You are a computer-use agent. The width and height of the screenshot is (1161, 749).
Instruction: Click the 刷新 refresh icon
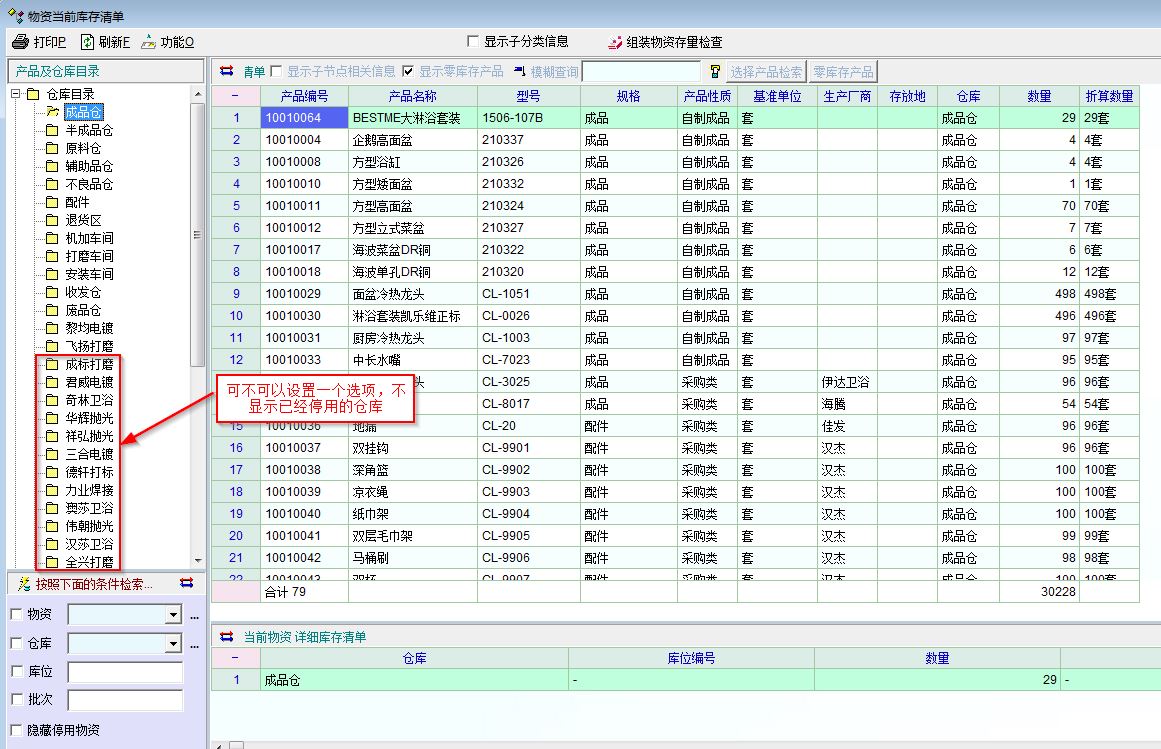click(87, 42)
